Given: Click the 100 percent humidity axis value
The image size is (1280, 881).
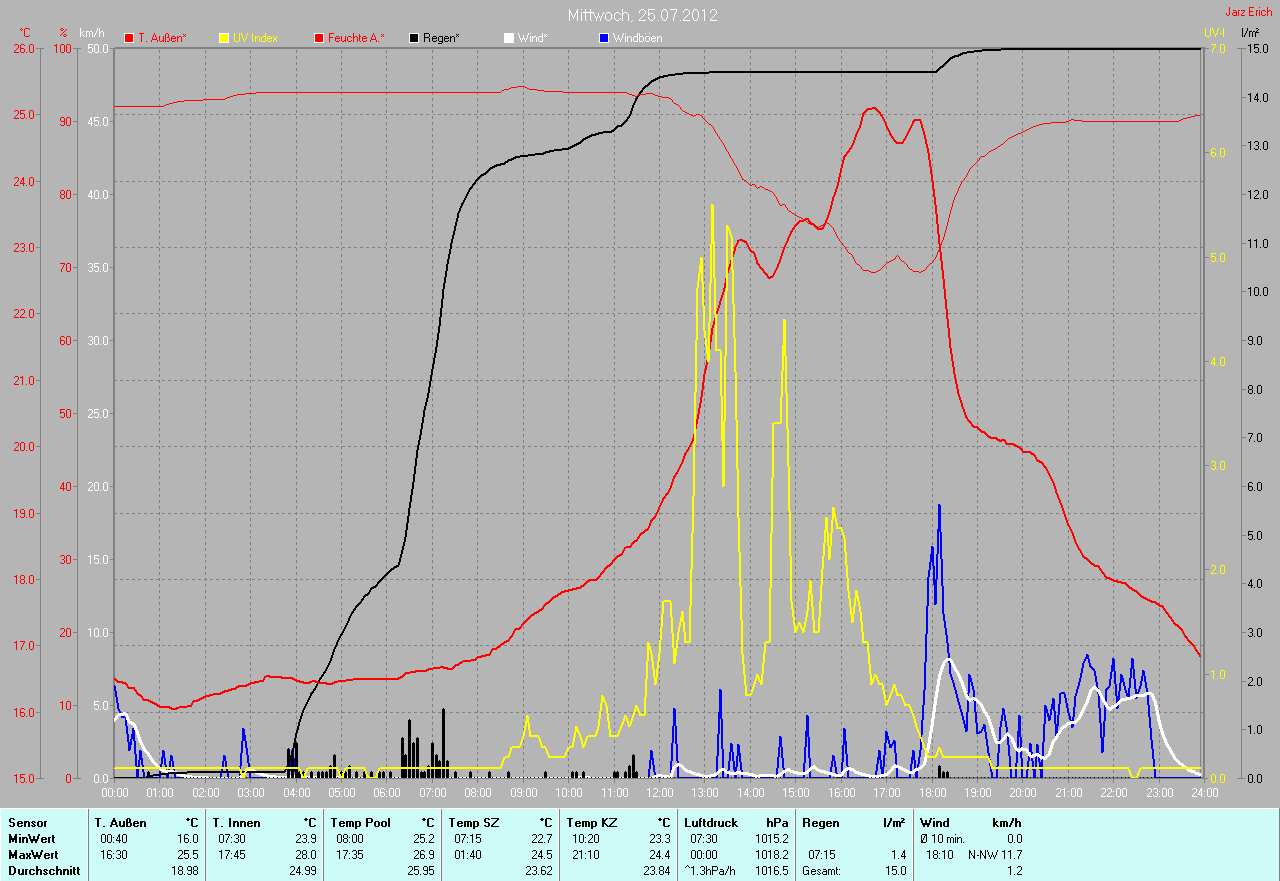Looking at the screenshot, I should coord(63,49).
